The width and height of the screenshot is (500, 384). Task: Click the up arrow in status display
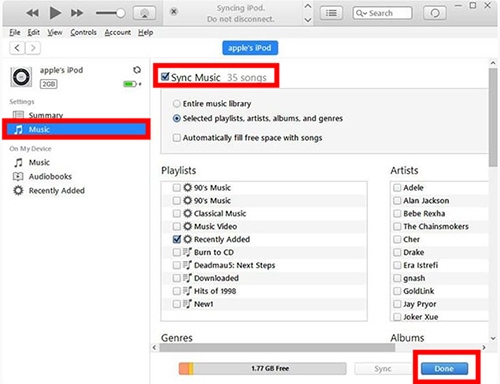pyautogui.click(x=308, y=6)
